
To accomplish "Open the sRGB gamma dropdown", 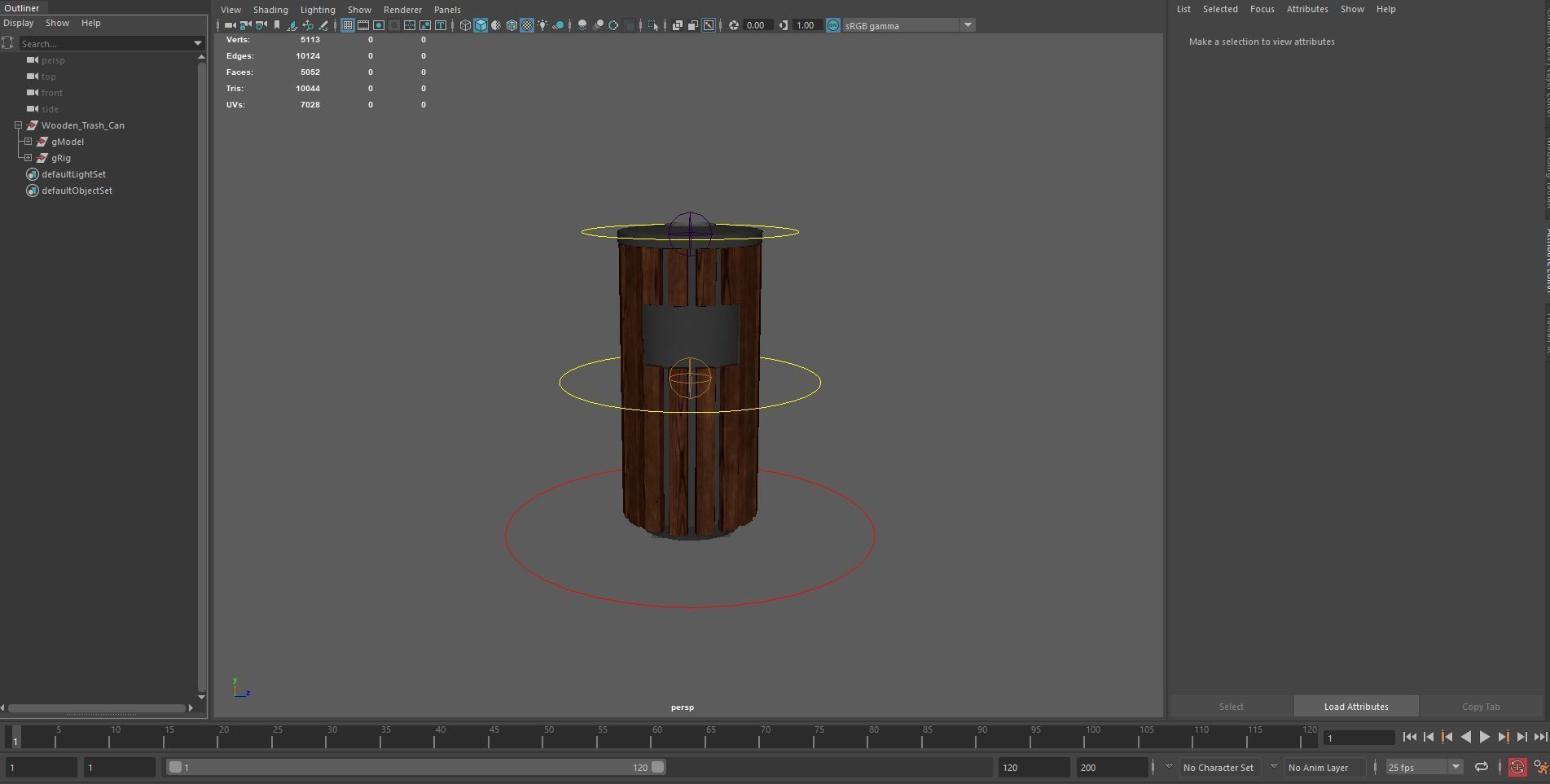I will pos(968,25).
